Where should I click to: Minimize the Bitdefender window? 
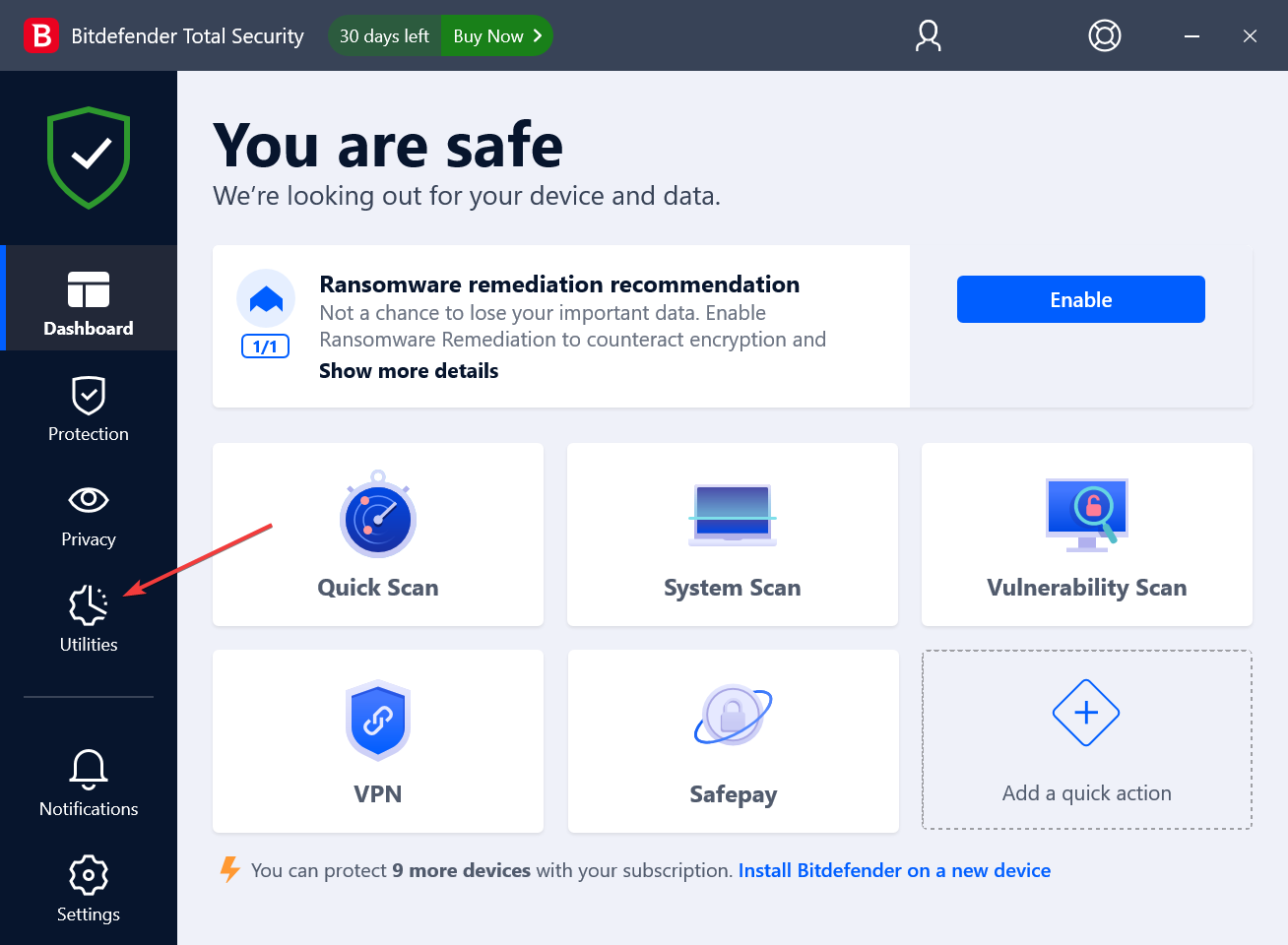[1191, 35]
